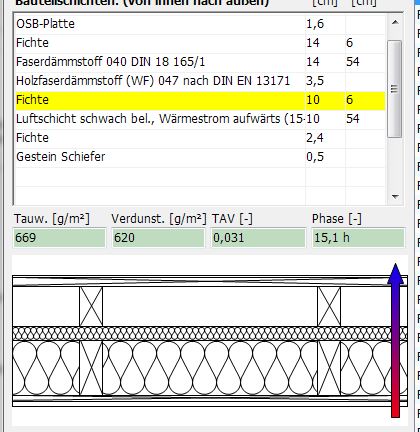Select the Gestein Schiefer layer row
This screenshot has height=432, width=420.
(x=200, y=157)
